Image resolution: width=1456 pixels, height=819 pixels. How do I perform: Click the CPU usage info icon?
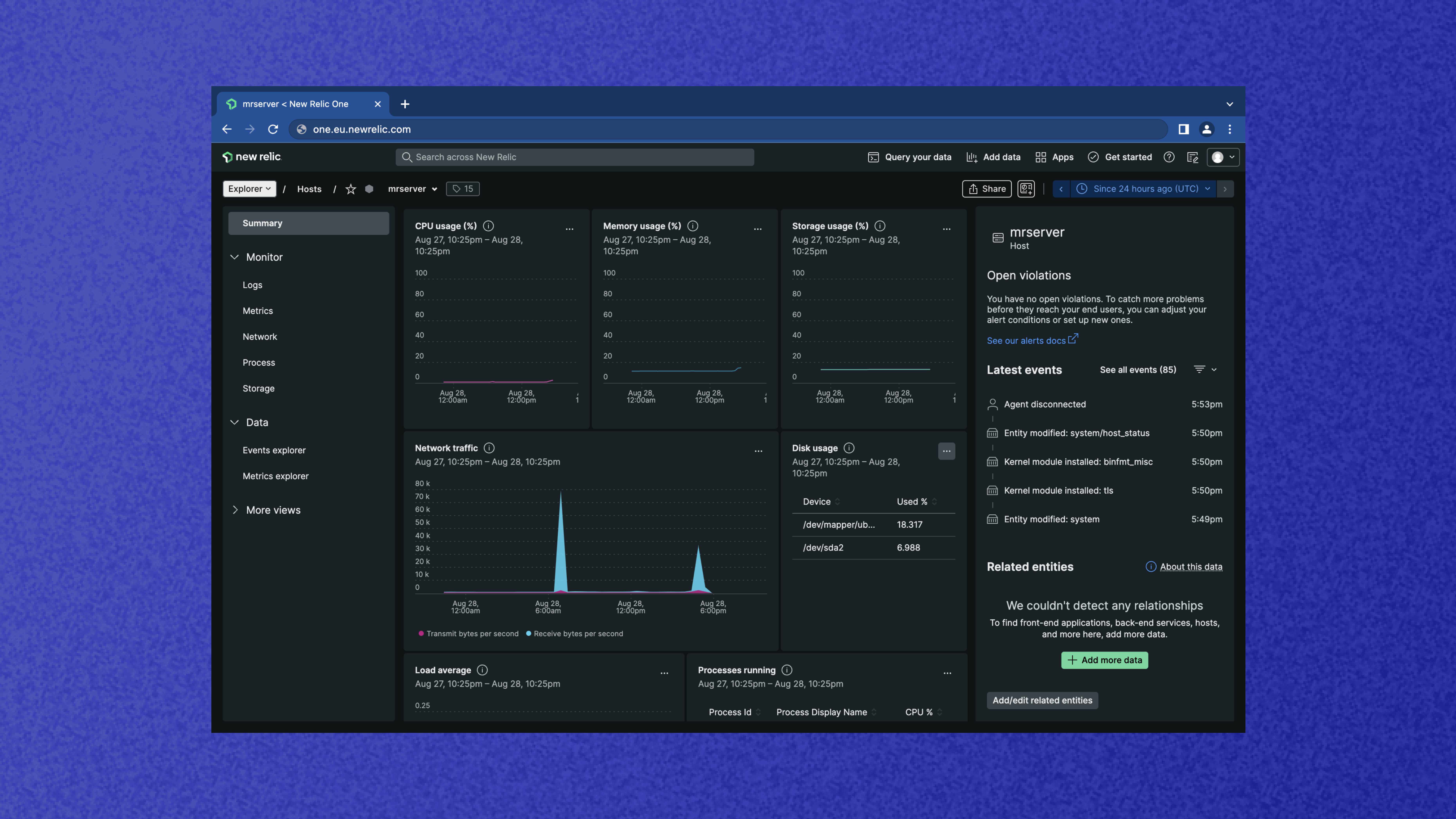(488, 226)
